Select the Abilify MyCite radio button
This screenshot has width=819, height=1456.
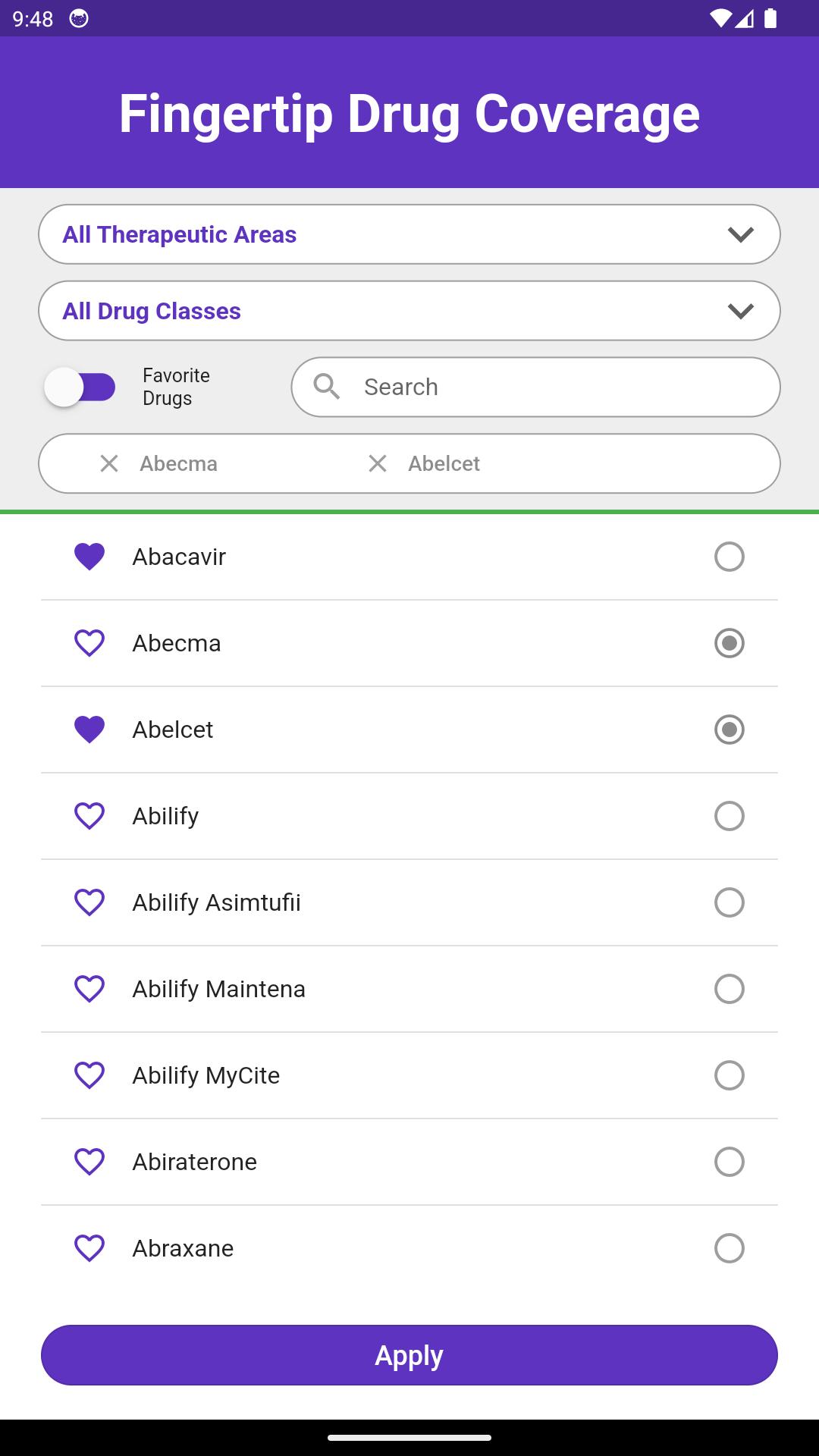click(x=730, y=1075)
